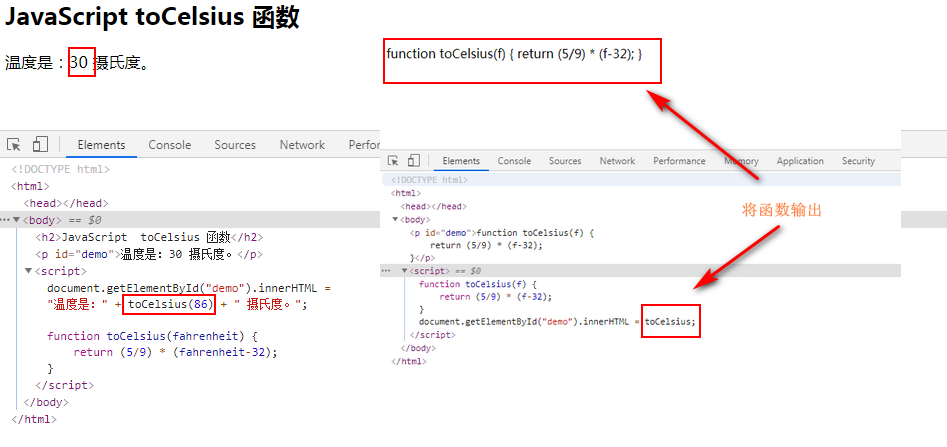The width and height of the screenshot is (947, 447).
Task: Select p demo row with 温度是: 30
Action: pos(149,254)
